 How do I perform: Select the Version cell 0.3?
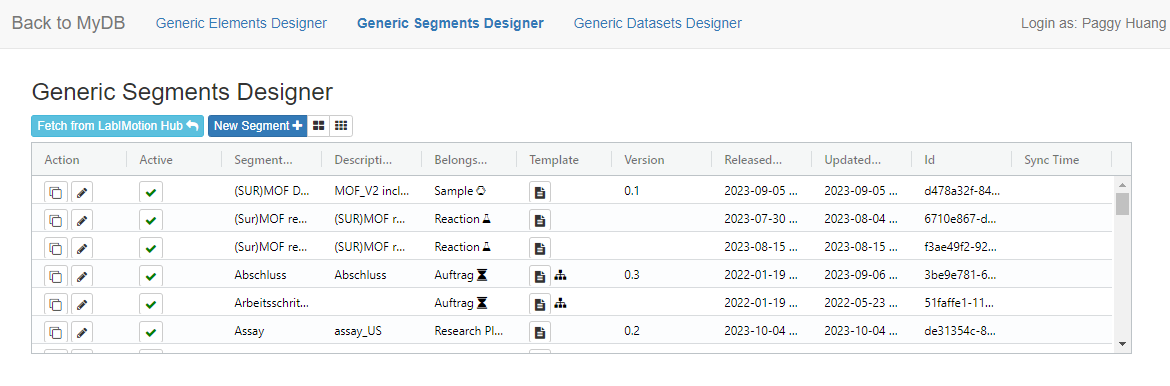pos(632,275)
